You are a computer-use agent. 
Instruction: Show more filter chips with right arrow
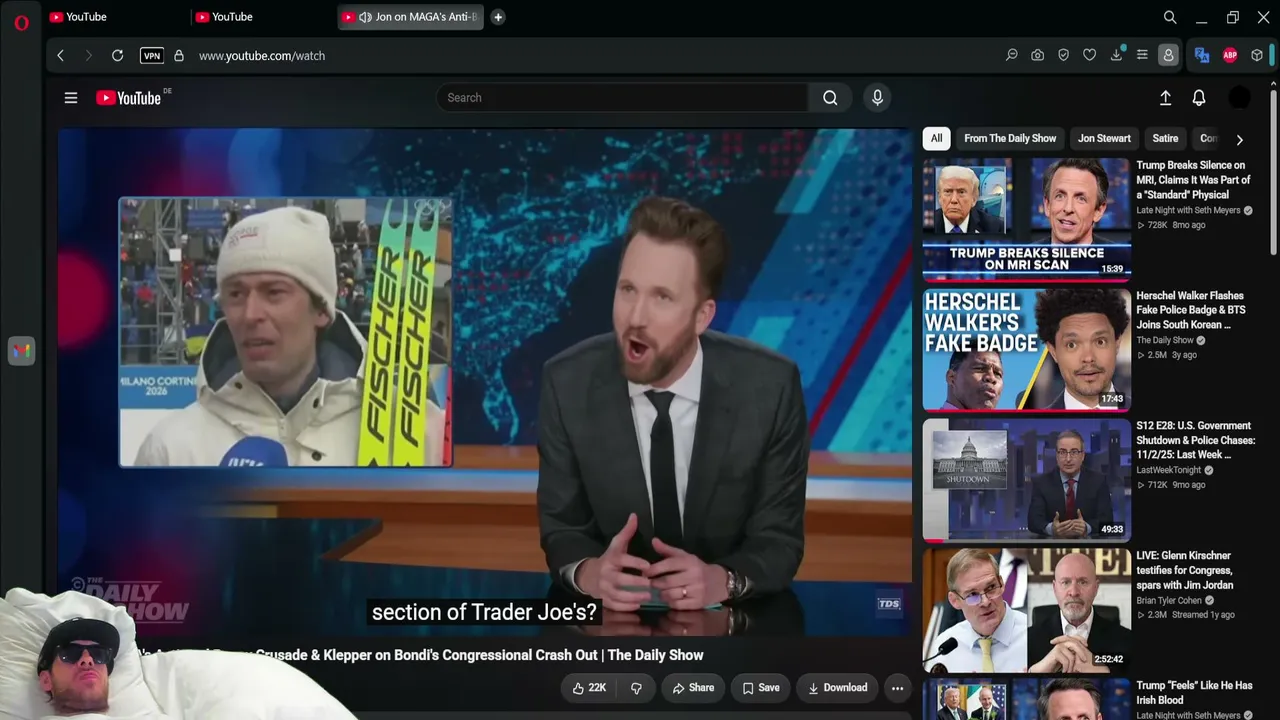click(1239, 140)
